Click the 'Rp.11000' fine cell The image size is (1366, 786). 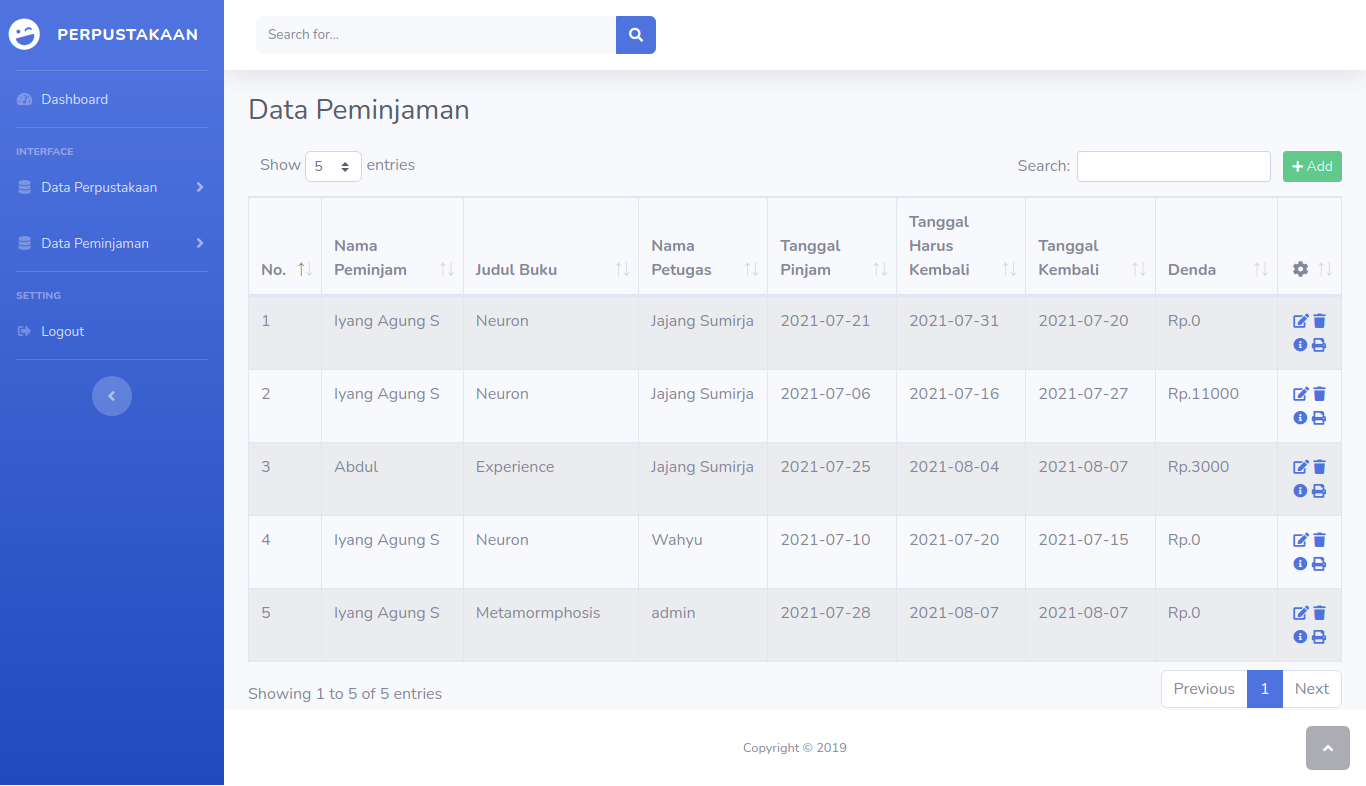coord(1217,406)
